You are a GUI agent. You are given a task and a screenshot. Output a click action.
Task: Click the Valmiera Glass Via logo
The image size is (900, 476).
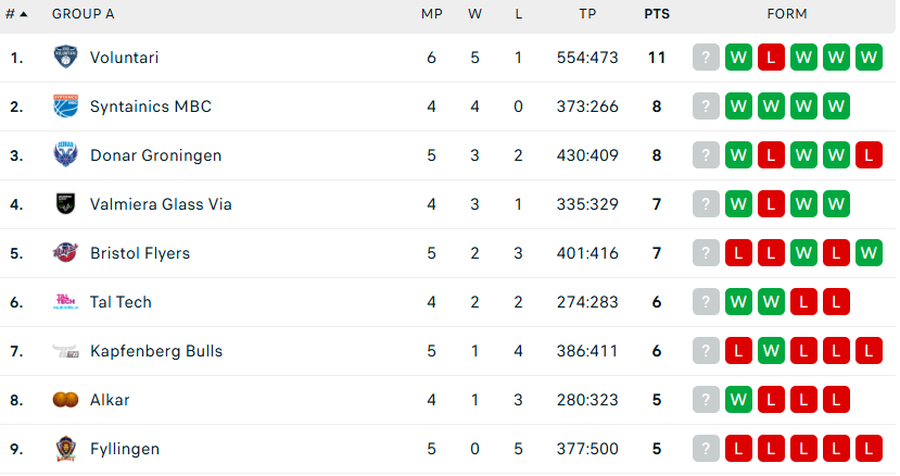[65, 204]
